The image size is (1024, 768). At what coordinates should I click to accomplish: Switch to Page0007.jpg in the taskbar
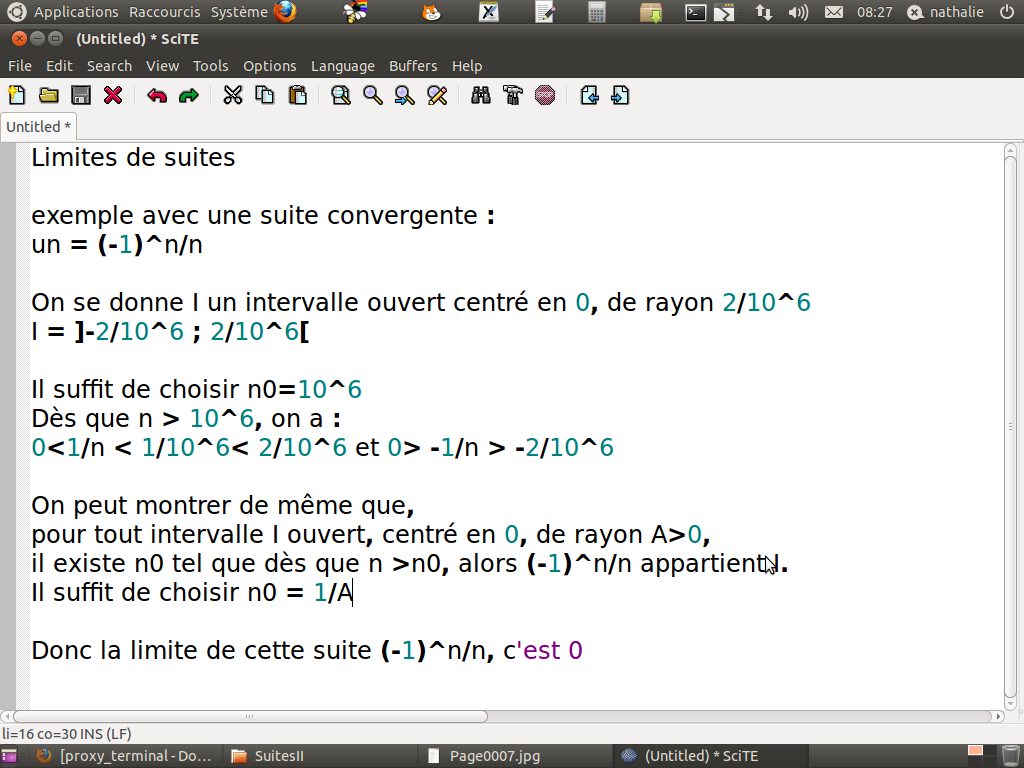[488, 756]
